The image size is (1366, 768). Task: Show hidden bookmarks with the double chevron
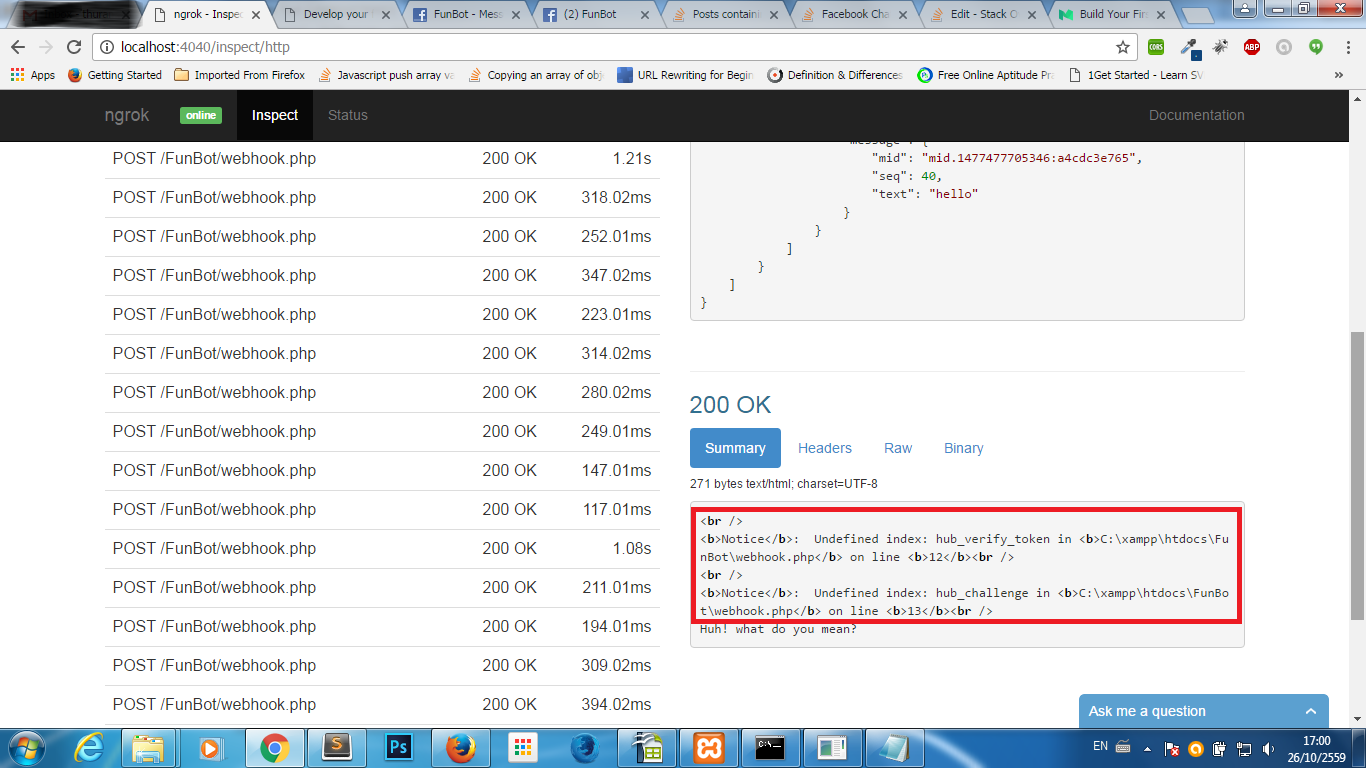tap(1339, 75)
